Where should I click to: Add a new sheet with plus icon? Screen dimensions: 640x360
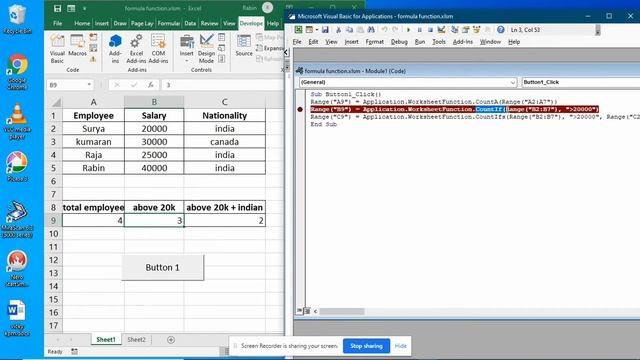pyautogui.click(x=171, y=340)
